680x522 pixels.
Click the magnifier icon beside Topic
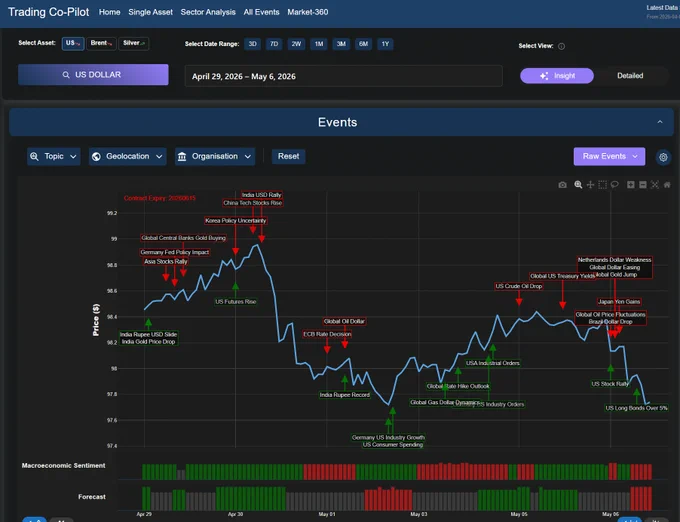pyautogui.click(x=34, y=157)
